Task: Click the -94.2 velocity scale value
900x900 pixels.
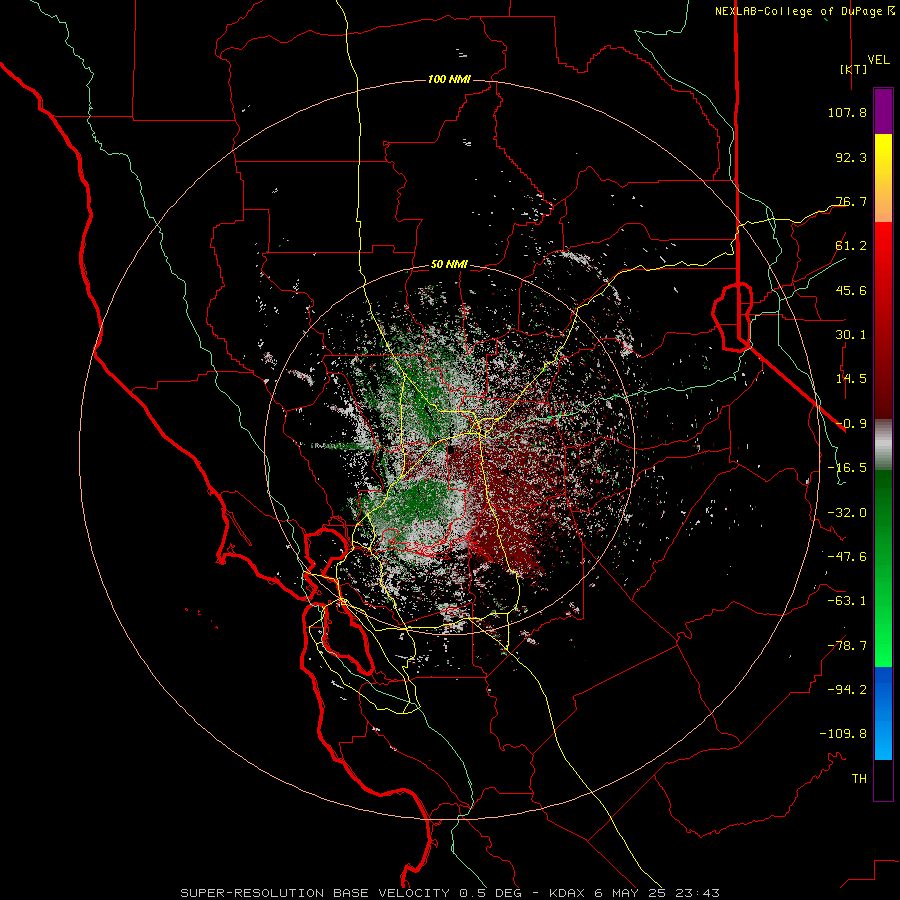Action: click(847, 690)
